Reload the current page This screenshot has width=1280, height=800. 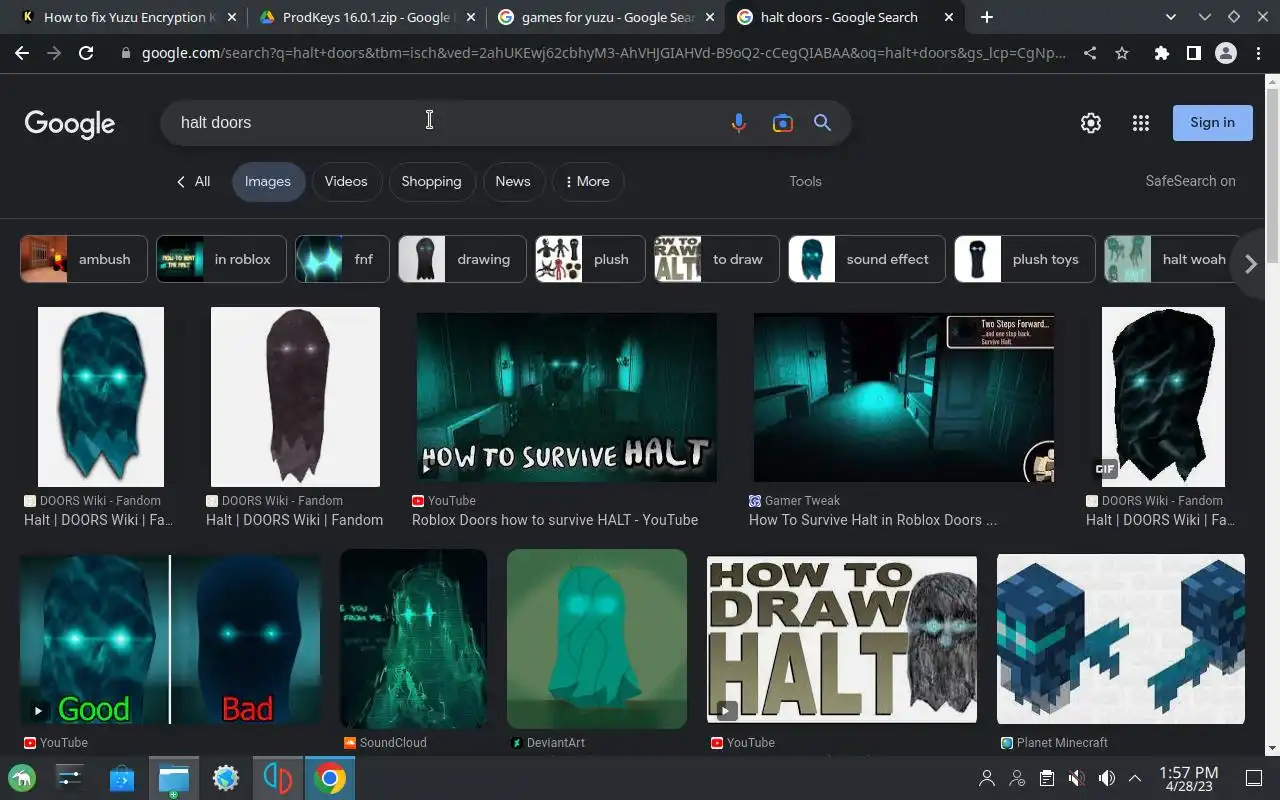click(x=86, y=54)
